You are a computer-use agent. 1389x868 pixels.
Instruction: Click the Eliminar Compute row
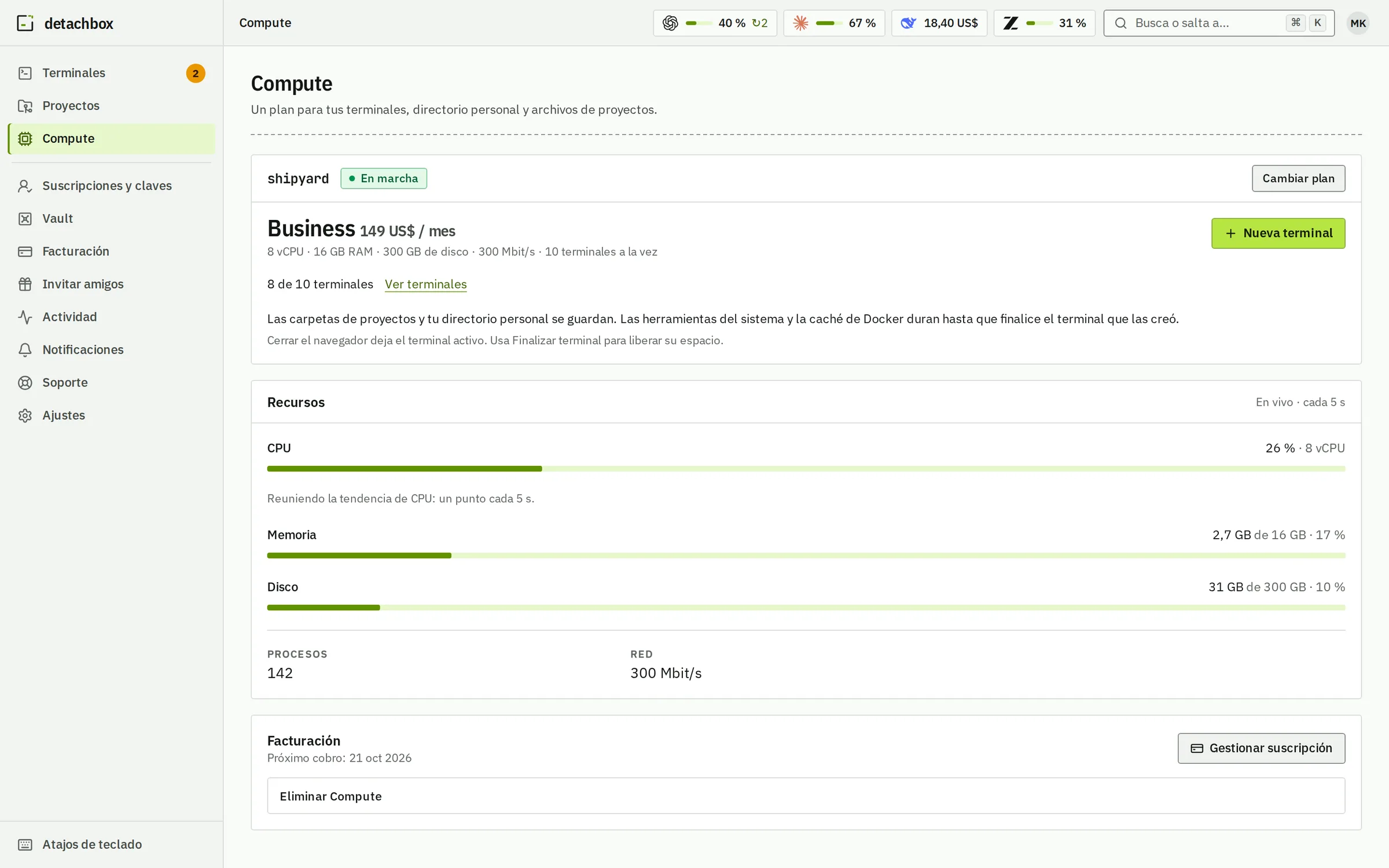(806, 796)
